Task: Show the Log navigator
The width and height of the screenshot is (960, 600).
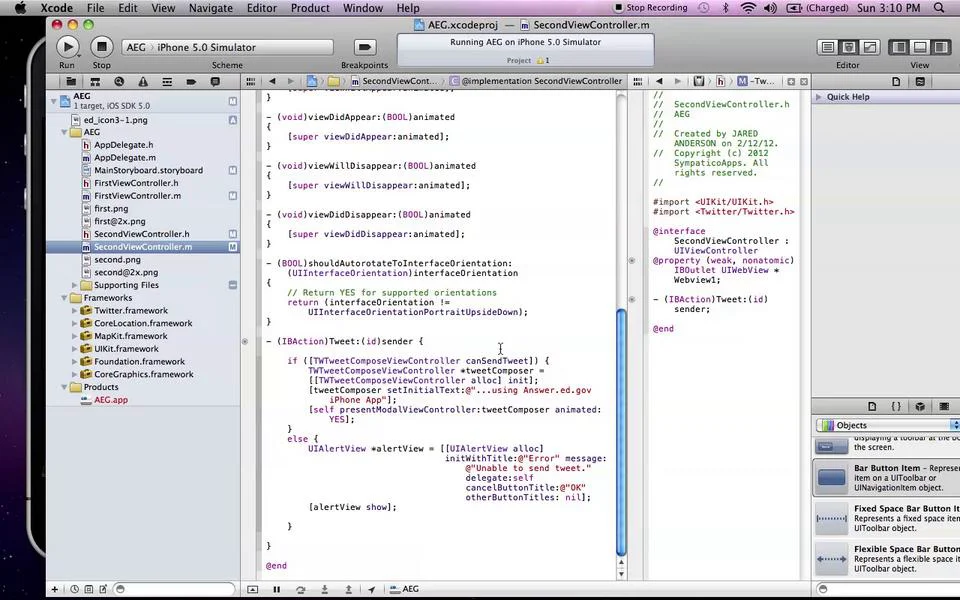Action: tap(215, 81)
